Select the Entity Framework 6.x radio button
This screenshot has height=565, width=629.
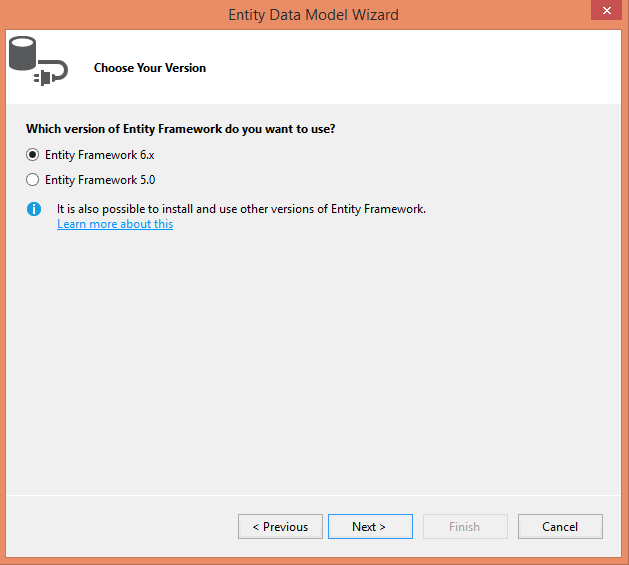click(33, 155)
